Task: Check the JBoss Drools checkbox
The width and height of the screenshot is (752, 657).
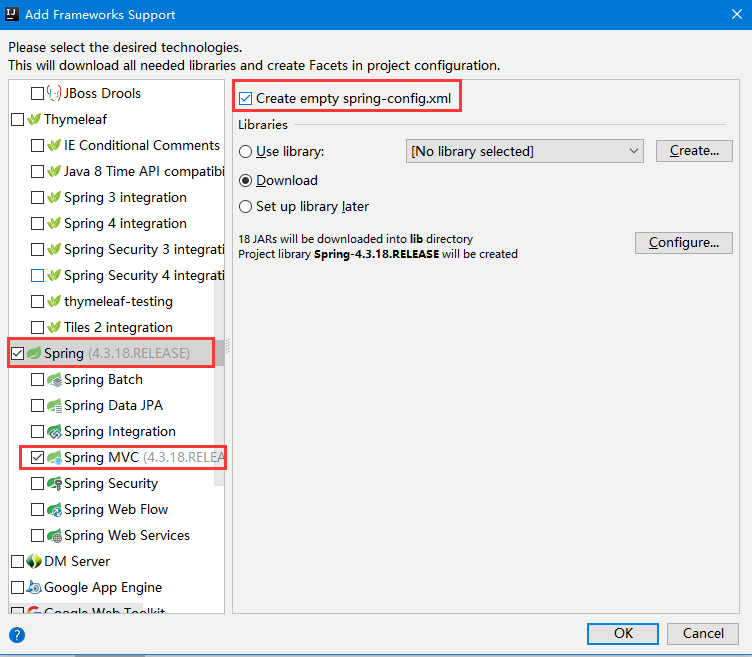Action: [37, 93]
